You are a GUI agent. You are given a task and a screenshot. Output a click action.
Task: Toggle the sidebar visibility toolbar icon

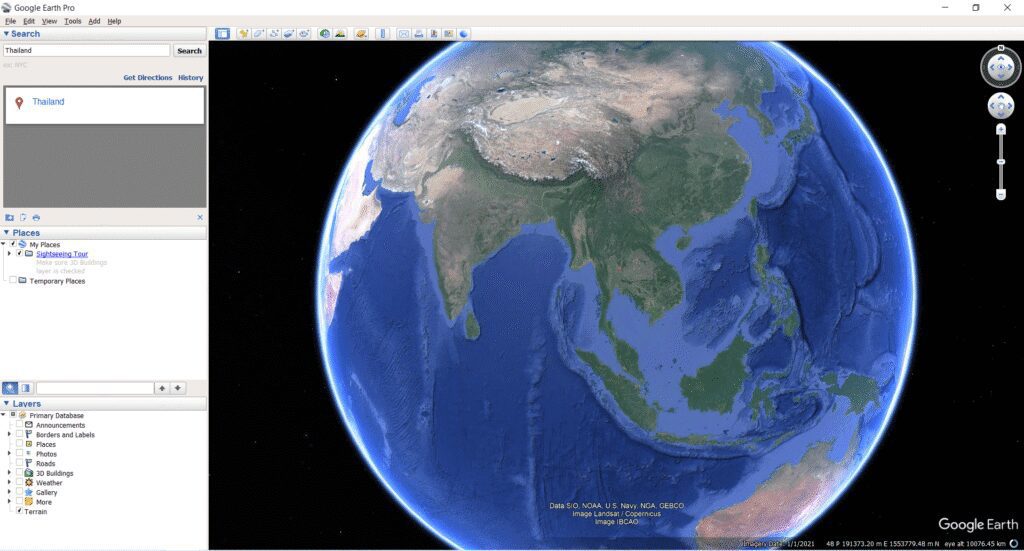tap(223, 33)
